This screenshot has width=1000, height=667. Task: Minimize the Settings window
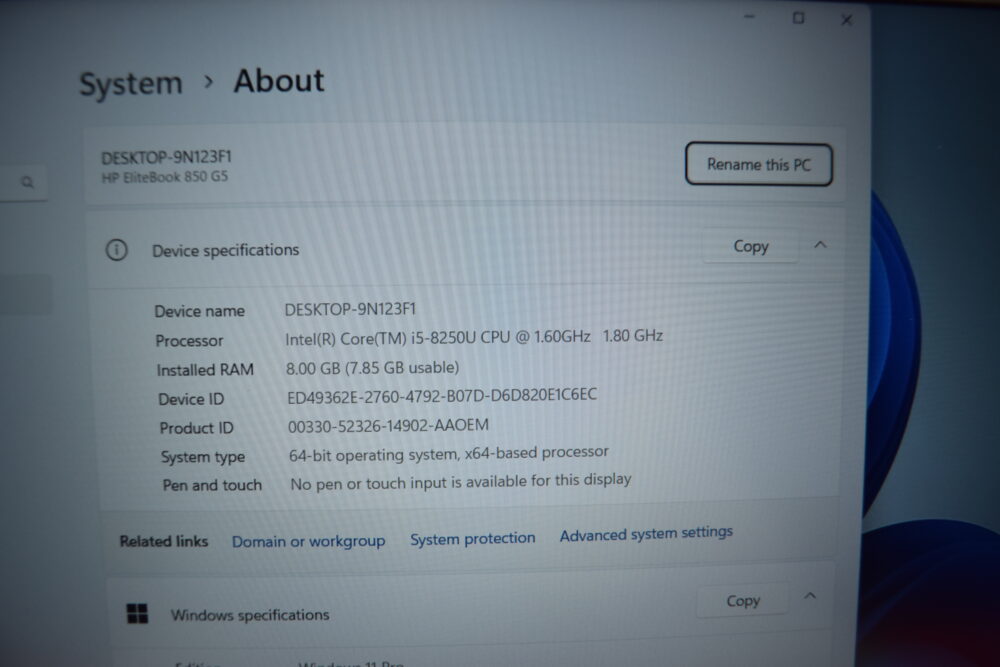749,17
